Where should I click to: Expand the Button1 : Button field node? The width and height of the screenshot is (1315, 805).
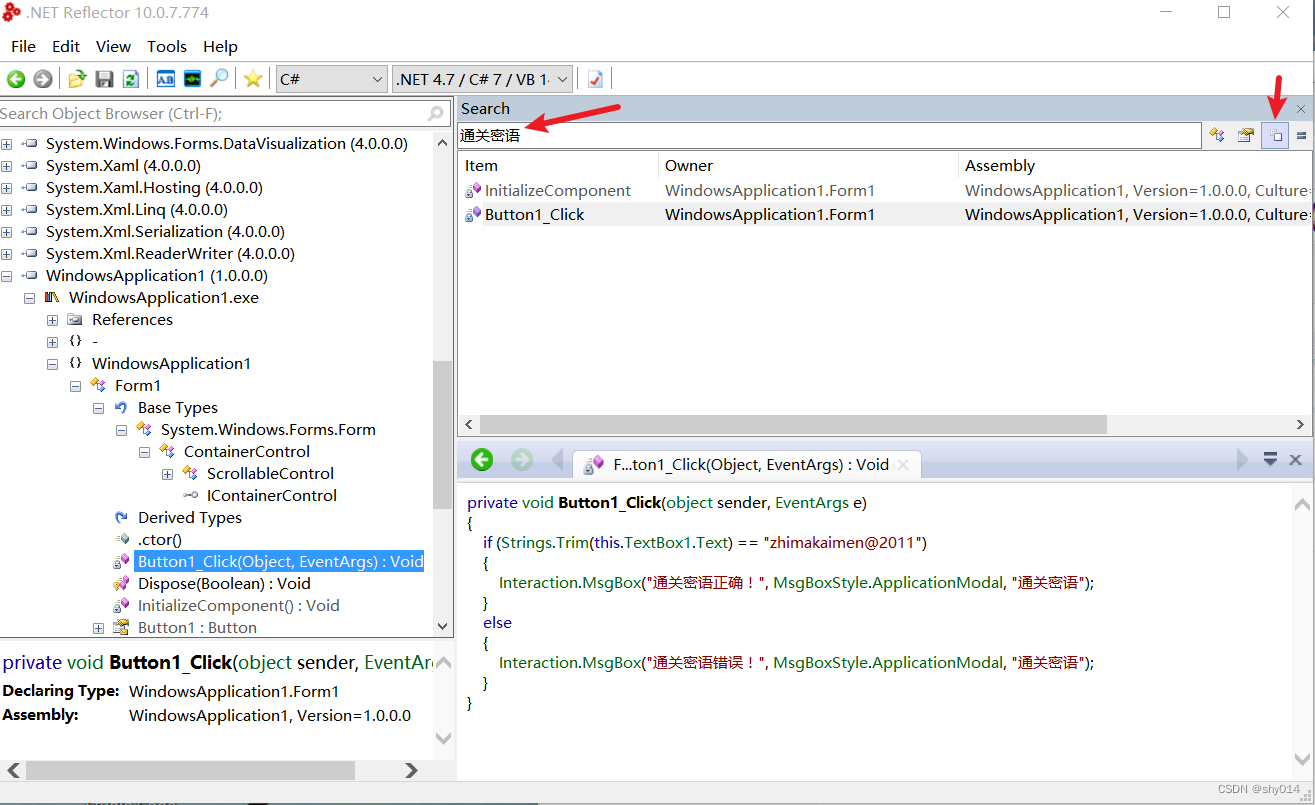[x=99, y=628]
